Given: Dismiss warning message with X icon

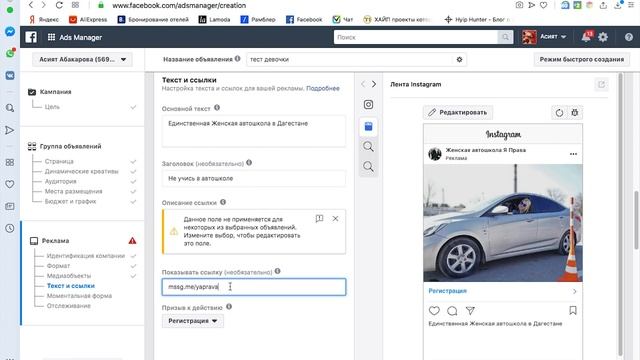Looking at the screenshot, I should [335, 219].
